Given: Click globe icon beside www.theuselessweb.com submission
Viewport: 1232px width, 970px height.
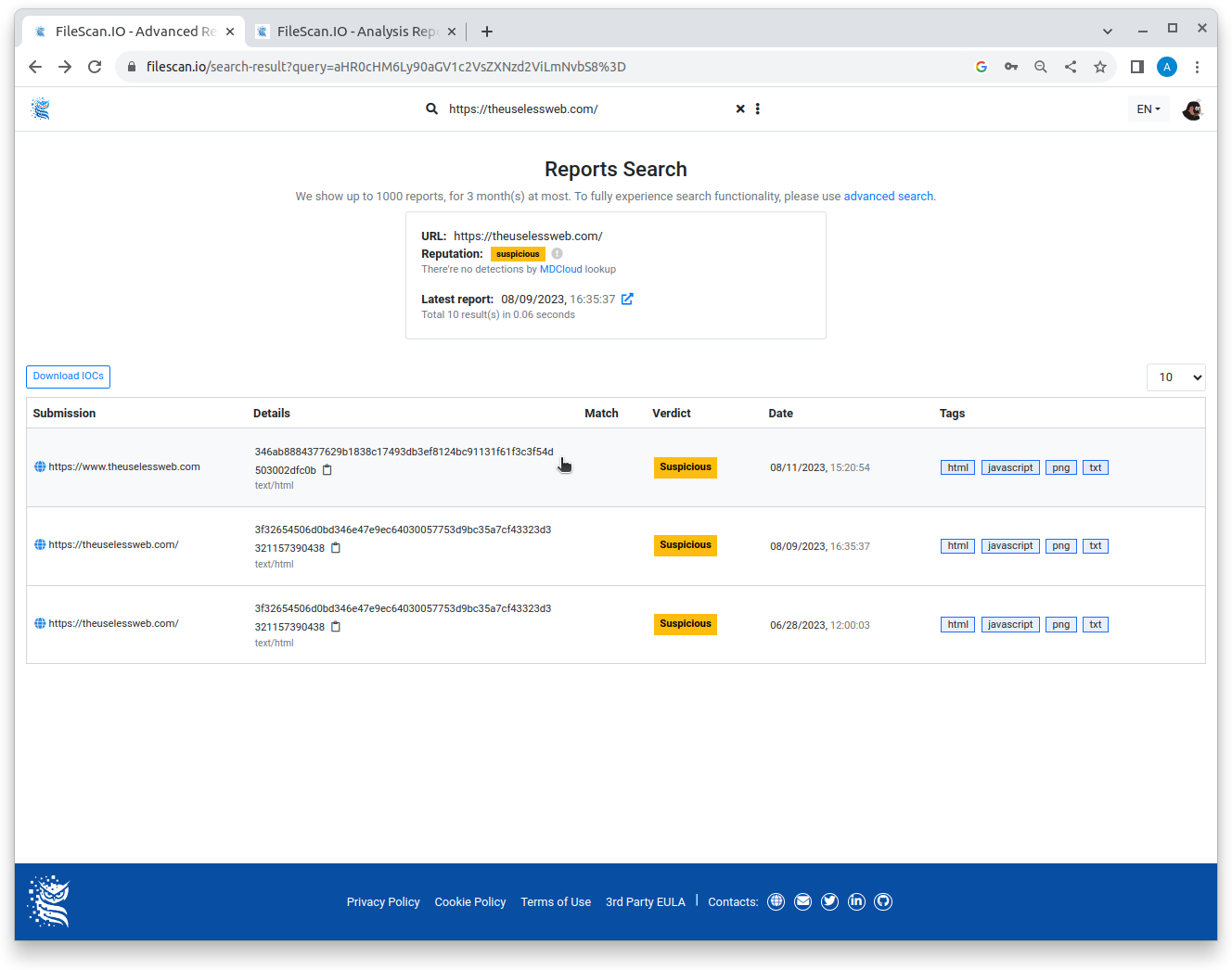Looking at the screenshot, I should click(x=40, y=466).
